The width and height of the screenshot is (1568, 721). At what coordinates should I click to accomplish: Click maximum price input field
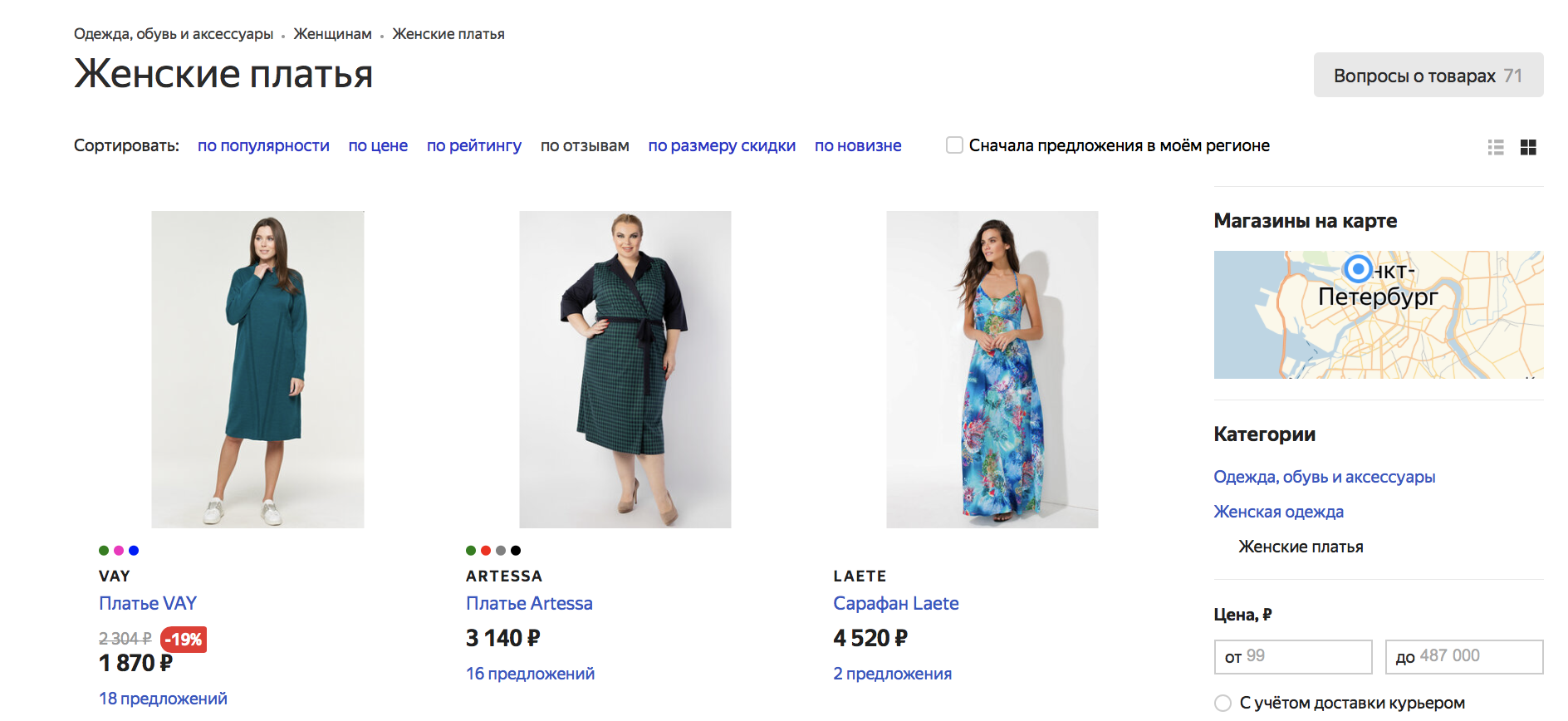tap(1463, 656)
